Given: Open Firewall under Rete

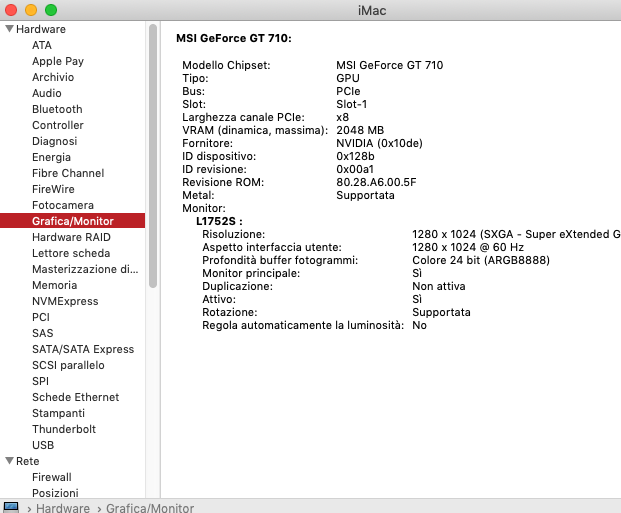Looking at the screenshot, I should click(52, 477).
